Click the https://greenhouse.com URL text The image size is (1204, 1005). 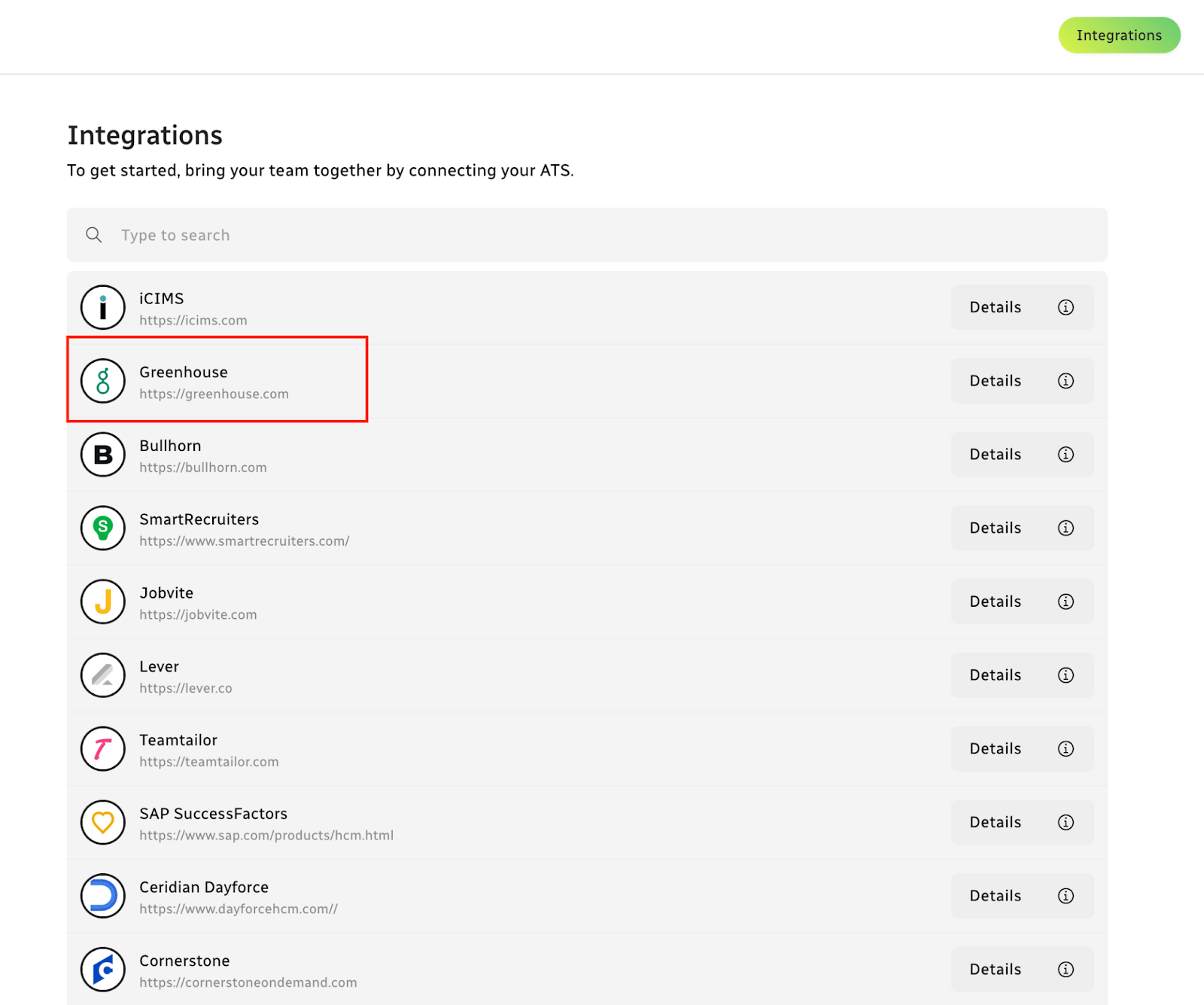(x=214, y=394)
